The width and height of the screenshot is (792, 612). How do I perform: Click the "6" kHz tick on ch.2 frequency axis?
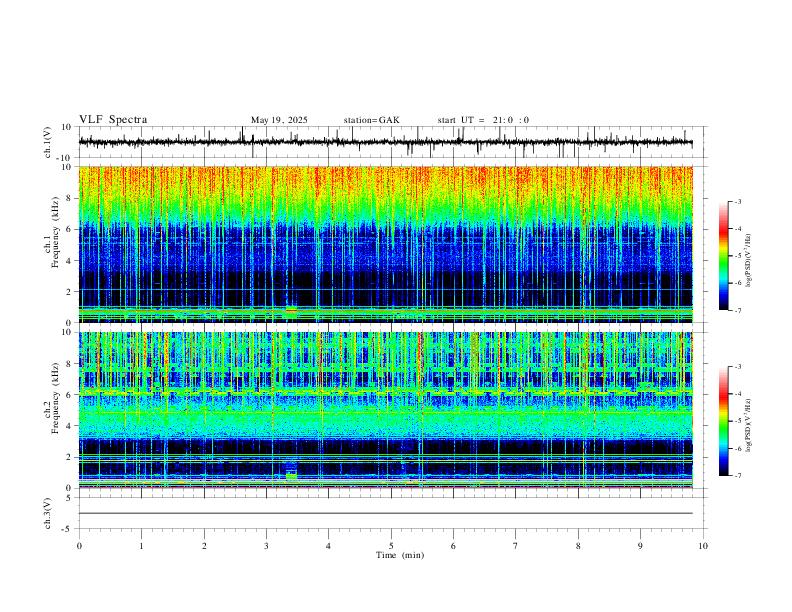[70, 394]
